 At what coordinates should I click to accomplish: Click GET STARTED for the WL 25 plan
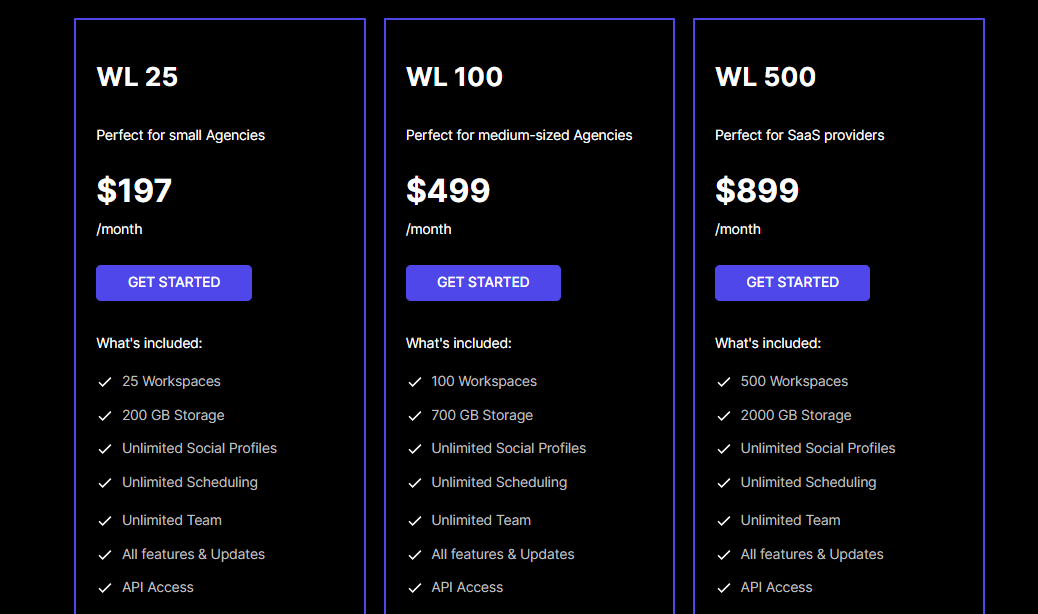[x=174, y=283]
